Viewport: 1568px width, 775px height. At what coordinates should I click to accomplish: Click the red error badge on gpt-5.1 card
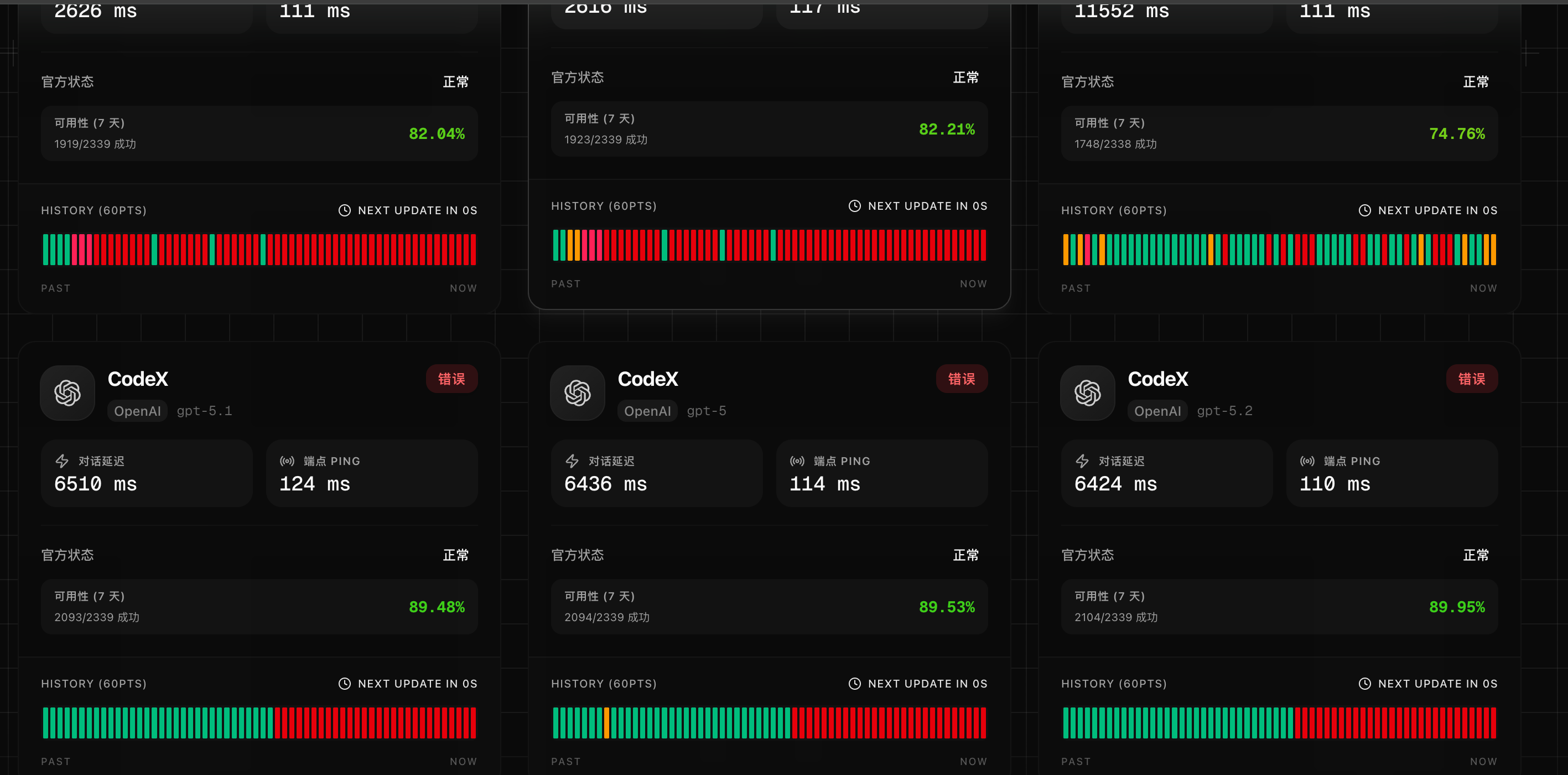(x=451, y=379)
